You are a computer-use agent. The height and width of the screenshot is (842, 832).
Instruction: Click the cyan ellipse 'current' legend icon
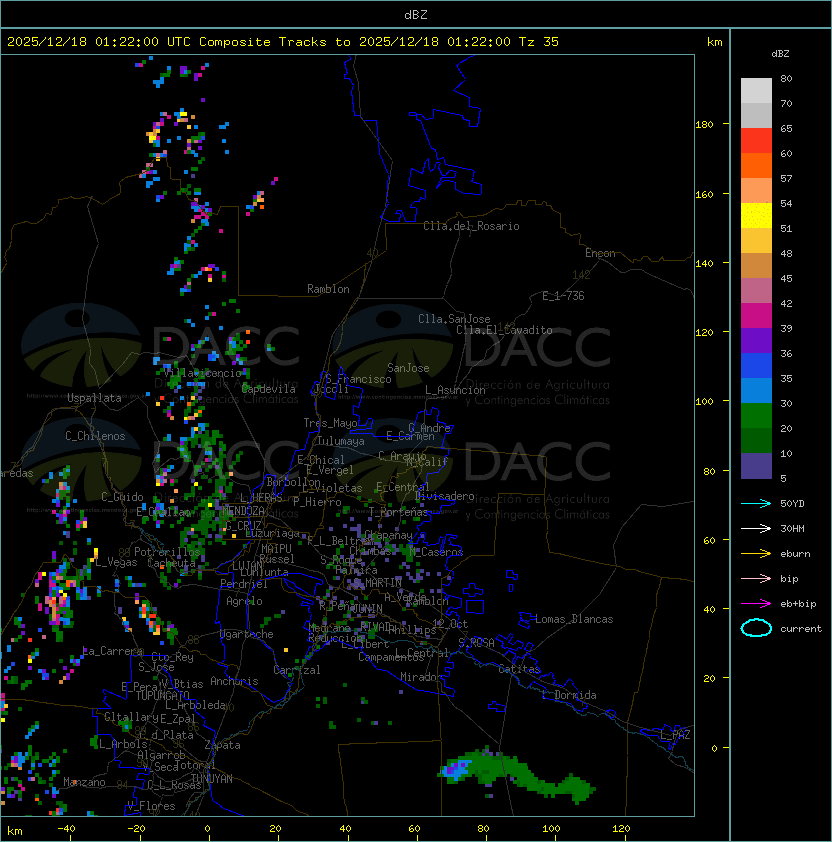[756, 628]
